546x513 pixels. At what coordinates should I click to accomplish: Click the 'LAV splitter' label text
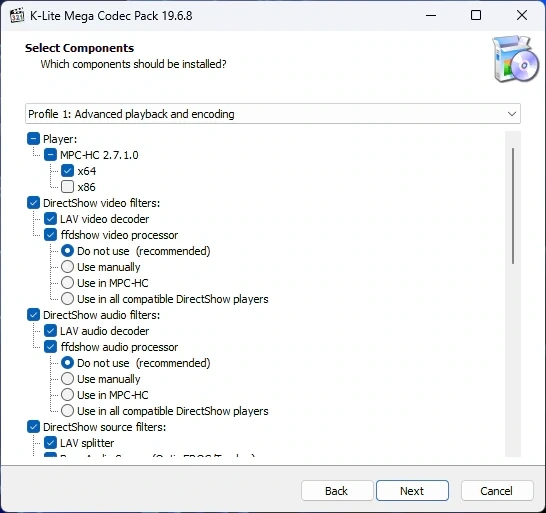tap(87, 443)
